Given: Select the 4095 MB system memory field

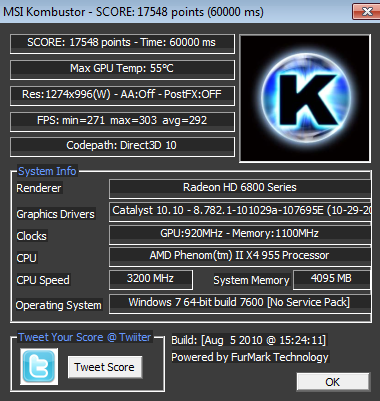Looking at the screenshot, I should [x=332, y=280].
